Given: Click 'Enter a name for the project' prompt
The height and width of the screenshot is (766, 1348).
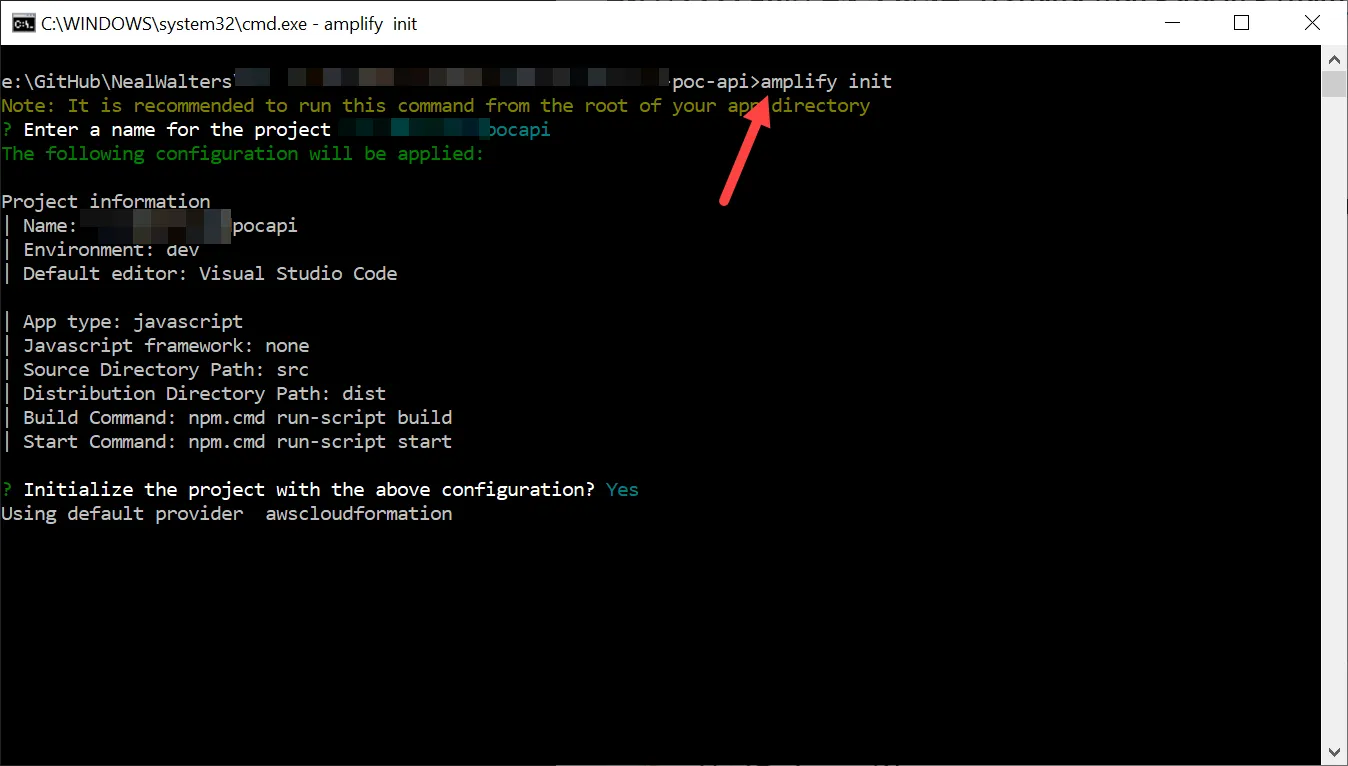Looking at the screenshot, I should coord(177,130).
